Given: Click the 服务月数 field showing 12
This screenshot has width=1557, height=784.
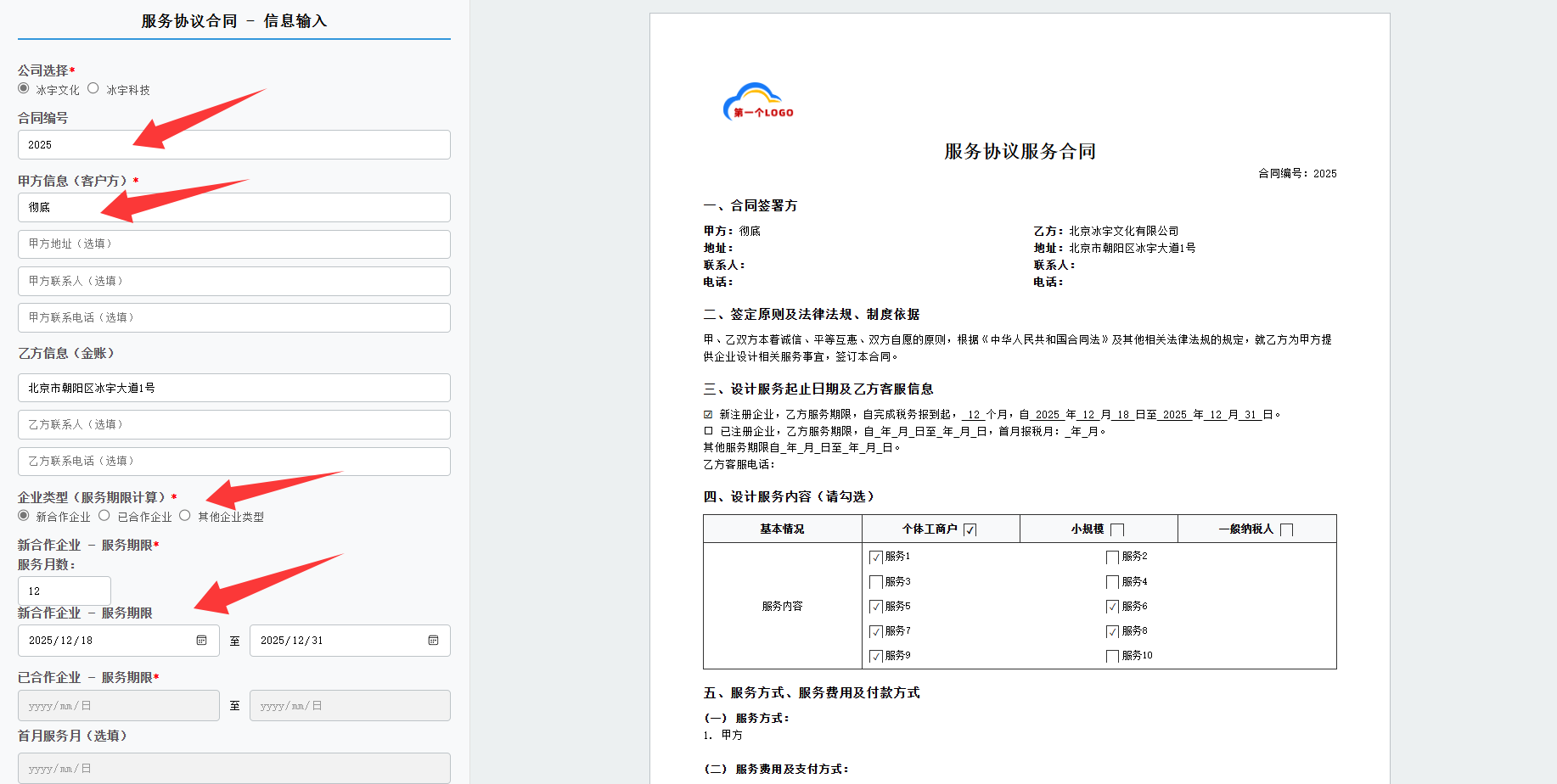Looking at the screenshot, I should 64,590.
